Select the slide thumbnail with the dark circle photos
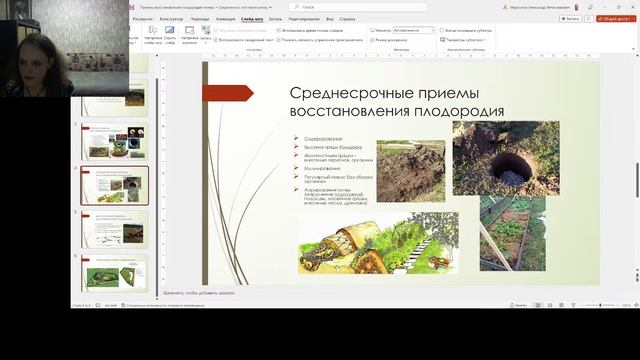The width and height of the screenshot is (640, 360). coord(115,142)
